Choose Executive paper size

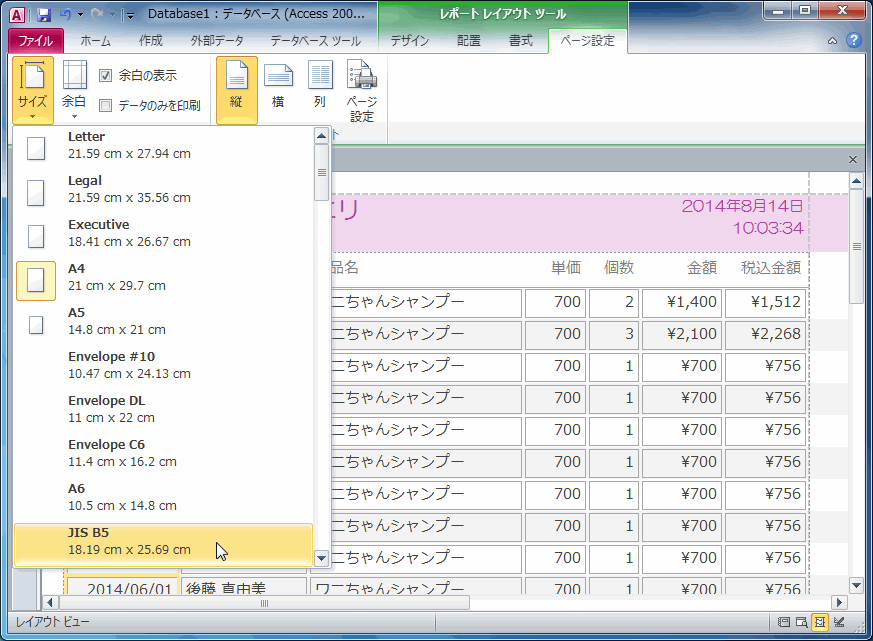click(163, 233)
